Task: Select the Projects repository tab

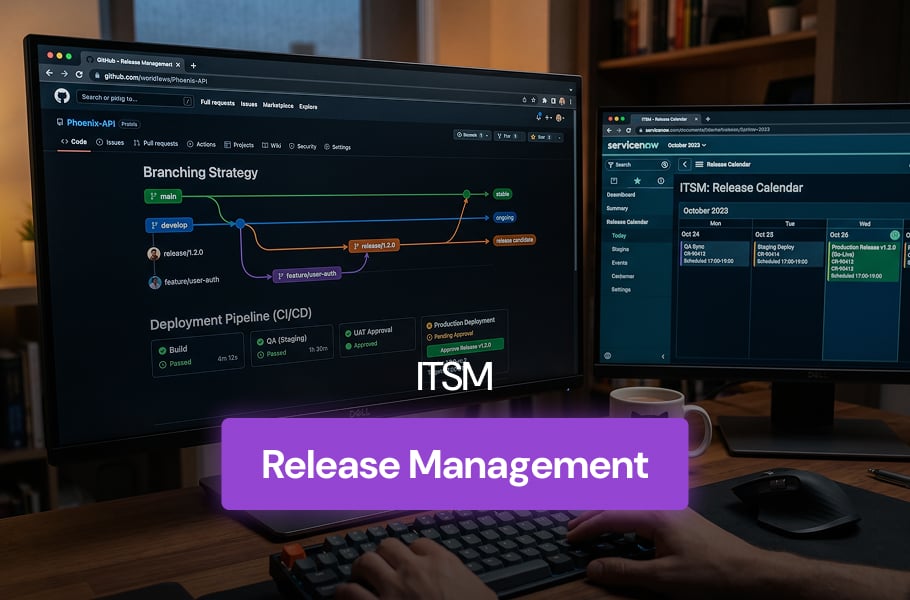Action: 239,145
